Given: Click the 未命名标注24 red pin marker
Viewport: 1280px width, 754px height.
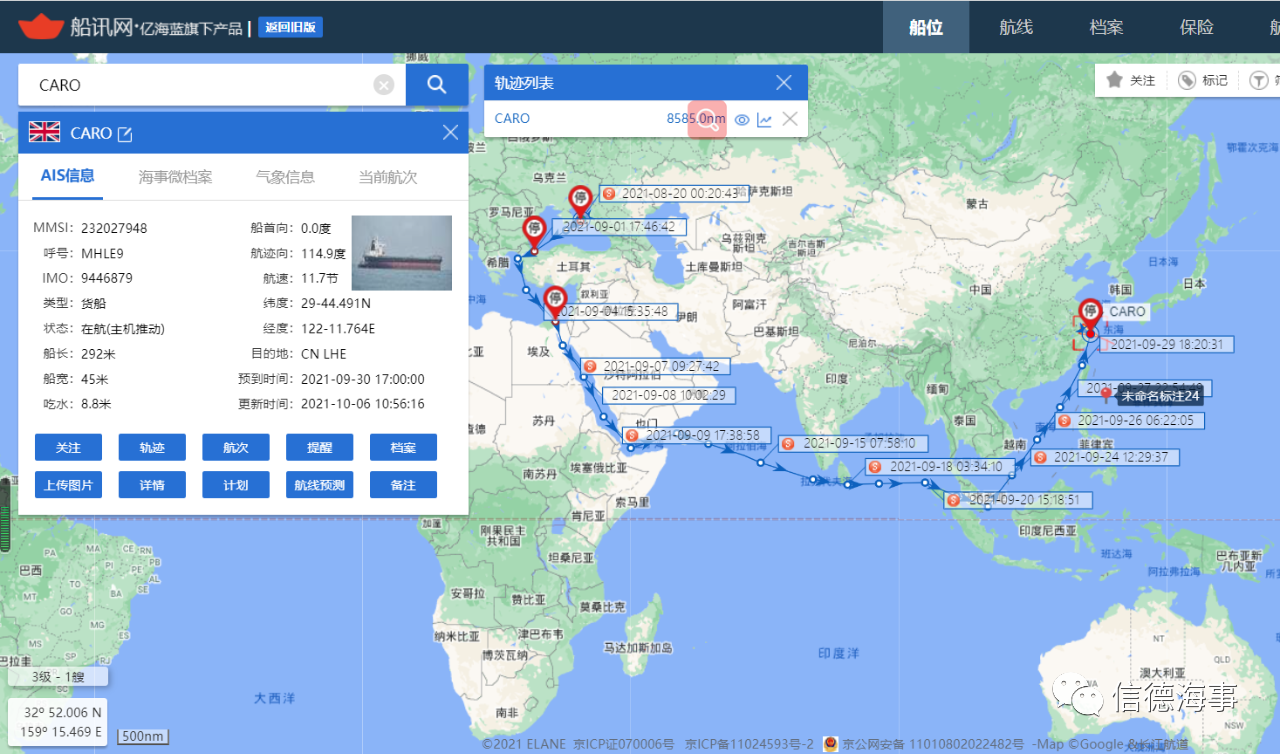Looking at the screenshot, I should (1107, 397).
